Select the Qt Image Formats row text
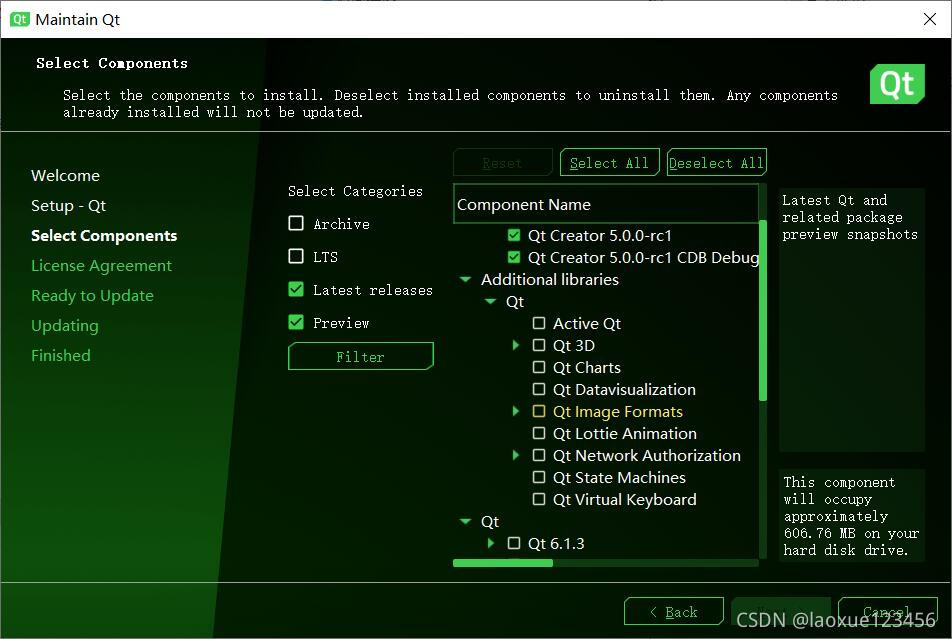Screen dimensions: 952x639 pos(617,411)
